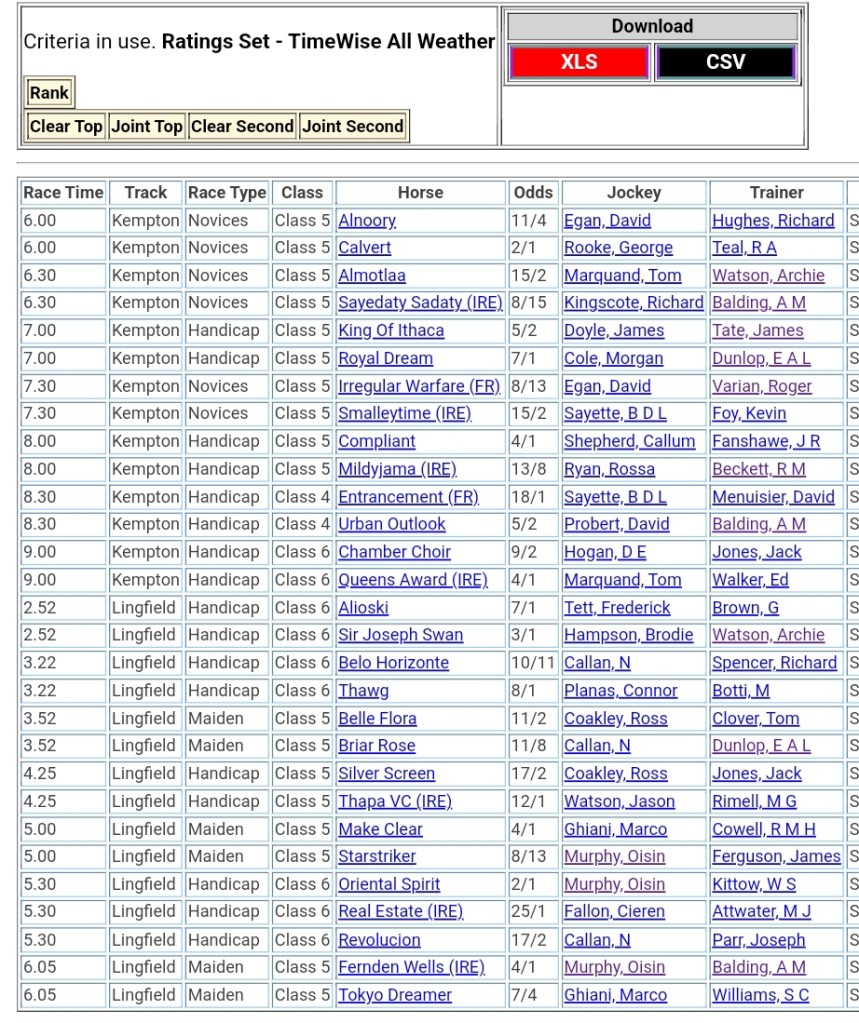Select the Joint Top filter button
The width and height of the screenshot is (859, 1023).
147,126
